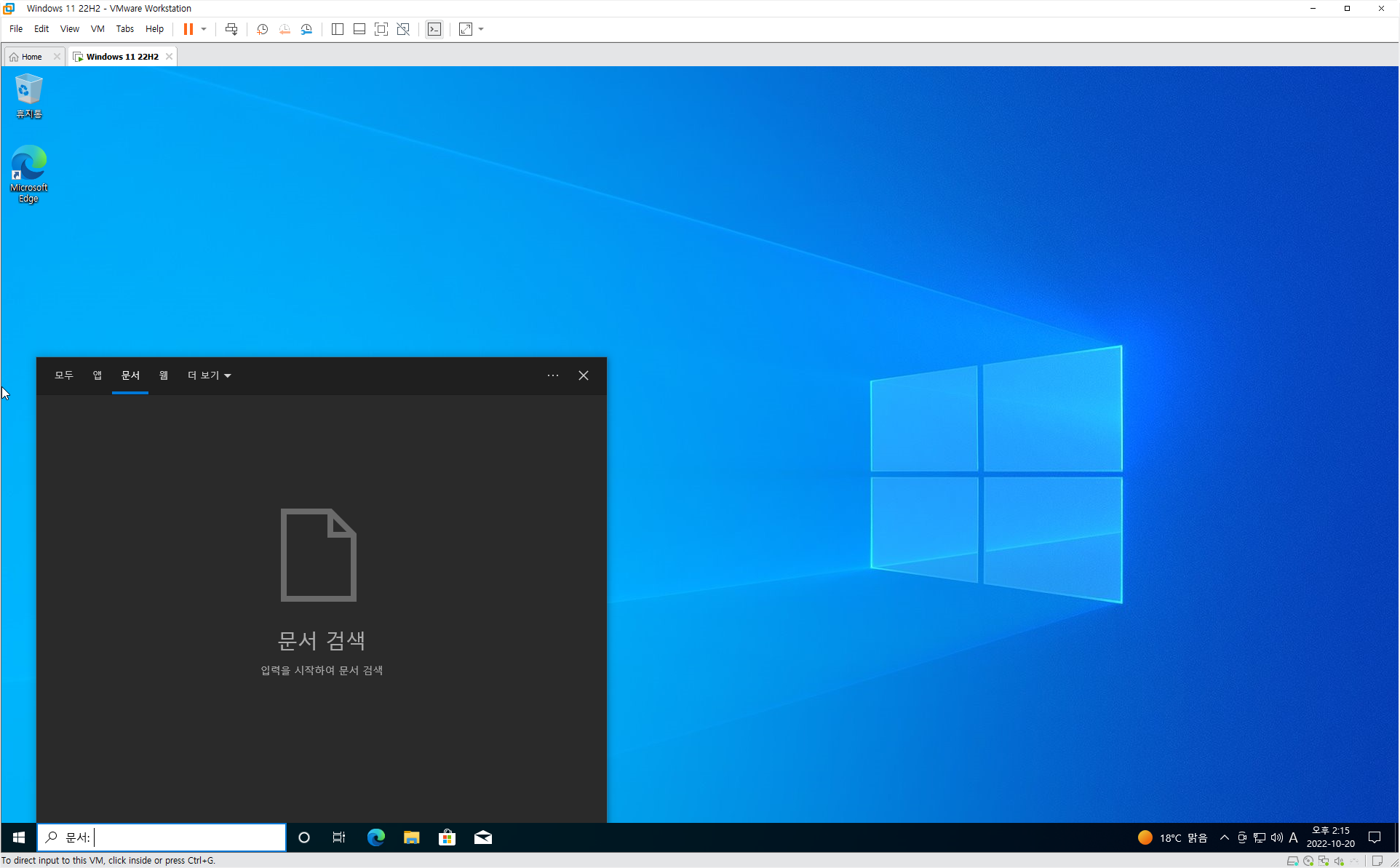Open the console view icon
Image resolution: width=1400 pixels, height=868 pixels.
point(434,29)
